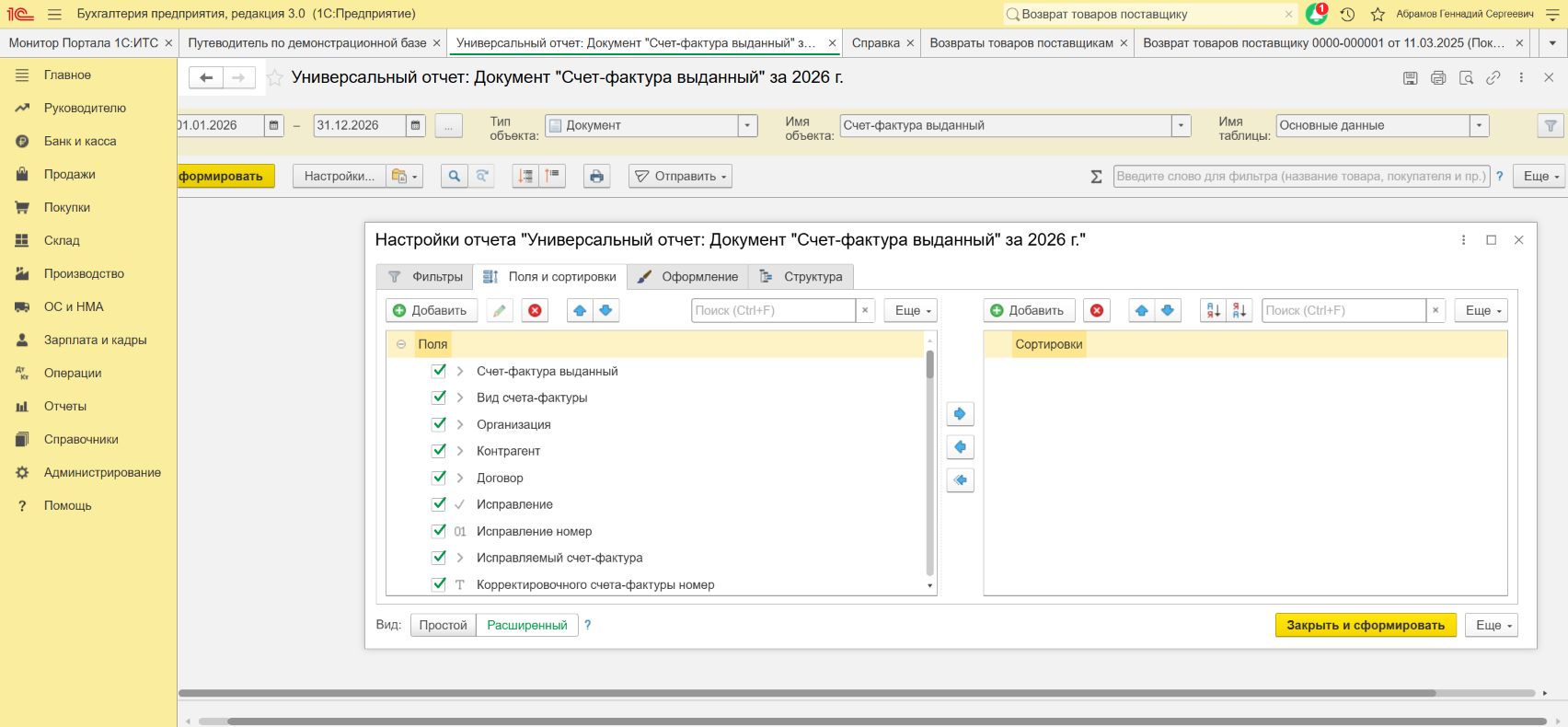Open print preview icon in the title bar

click(1466, 78)
